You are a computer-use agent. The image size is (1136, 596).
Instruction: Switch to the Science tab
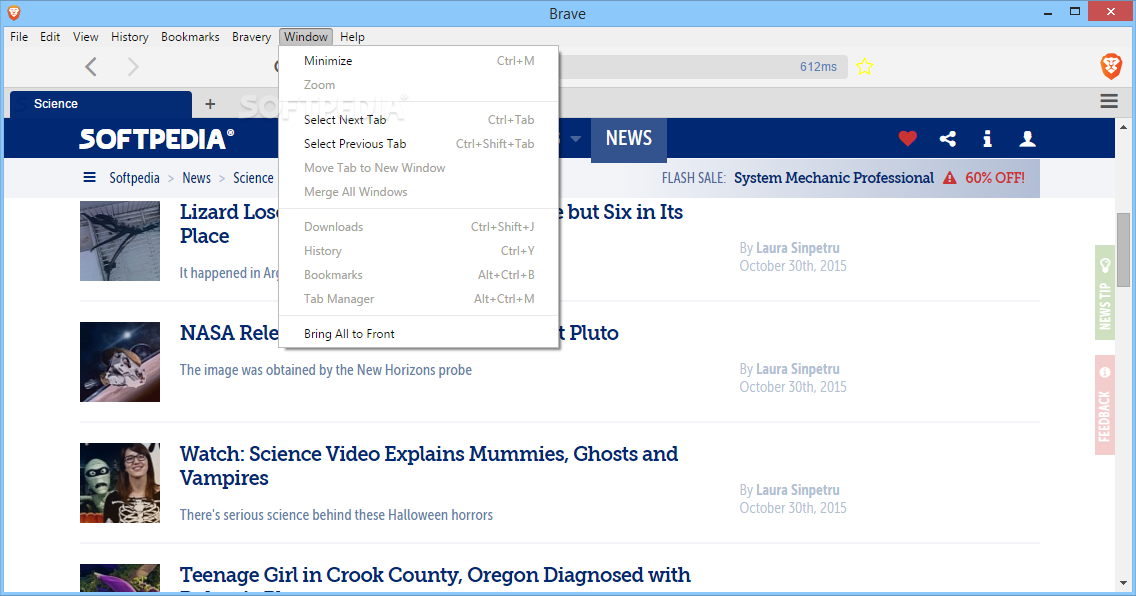pyautogui.click(x=101, y=104)
